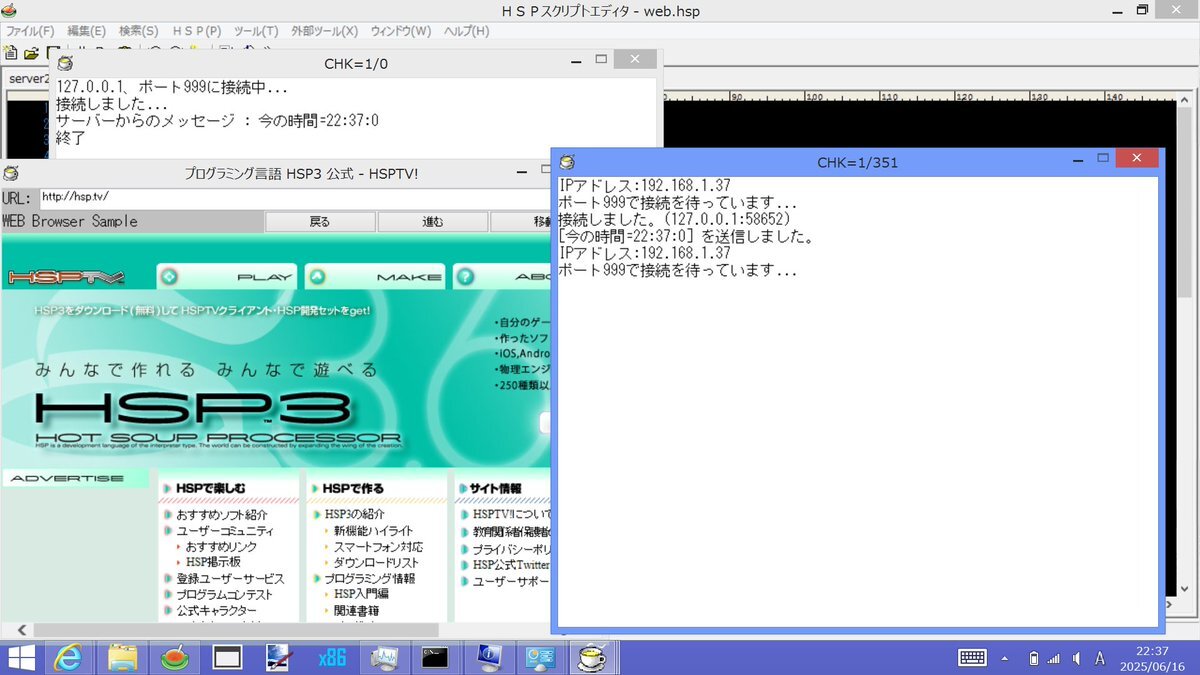Click the blue info monitor taskbar icon

[490, 657]
